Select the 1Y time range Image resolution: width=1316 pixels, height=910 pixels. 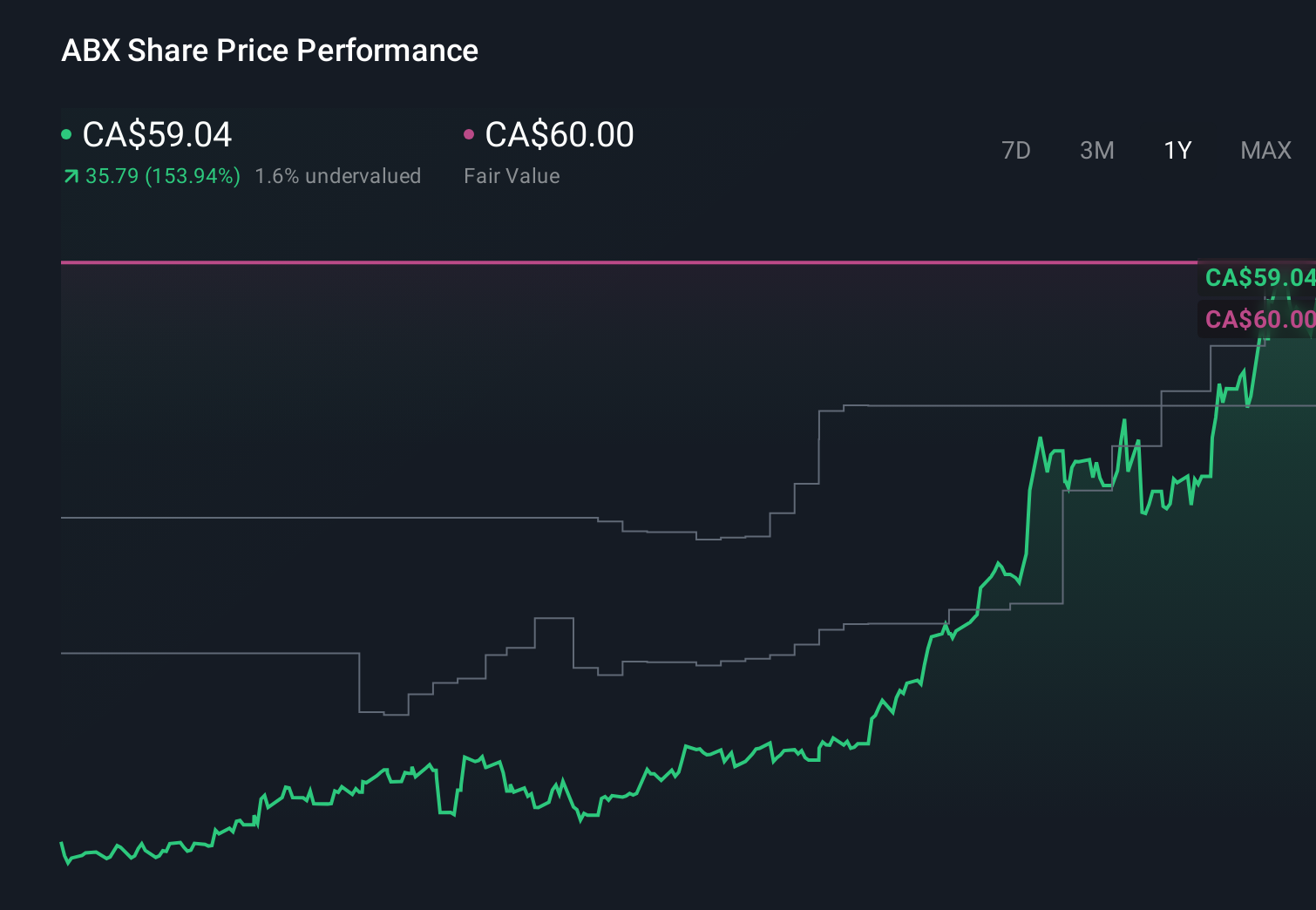click(1177, 150)
